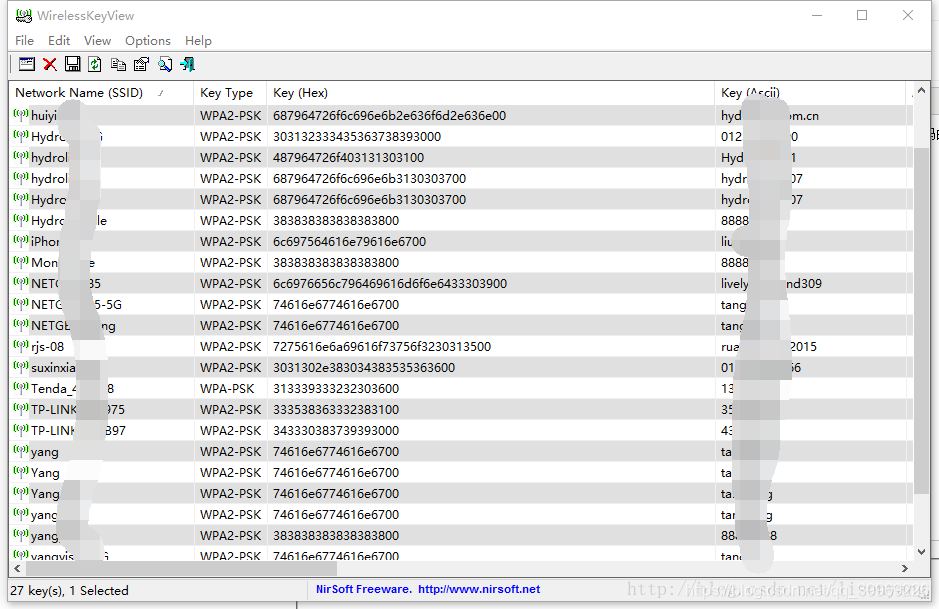Select hex key 333538363332383100

pos(336,409)
